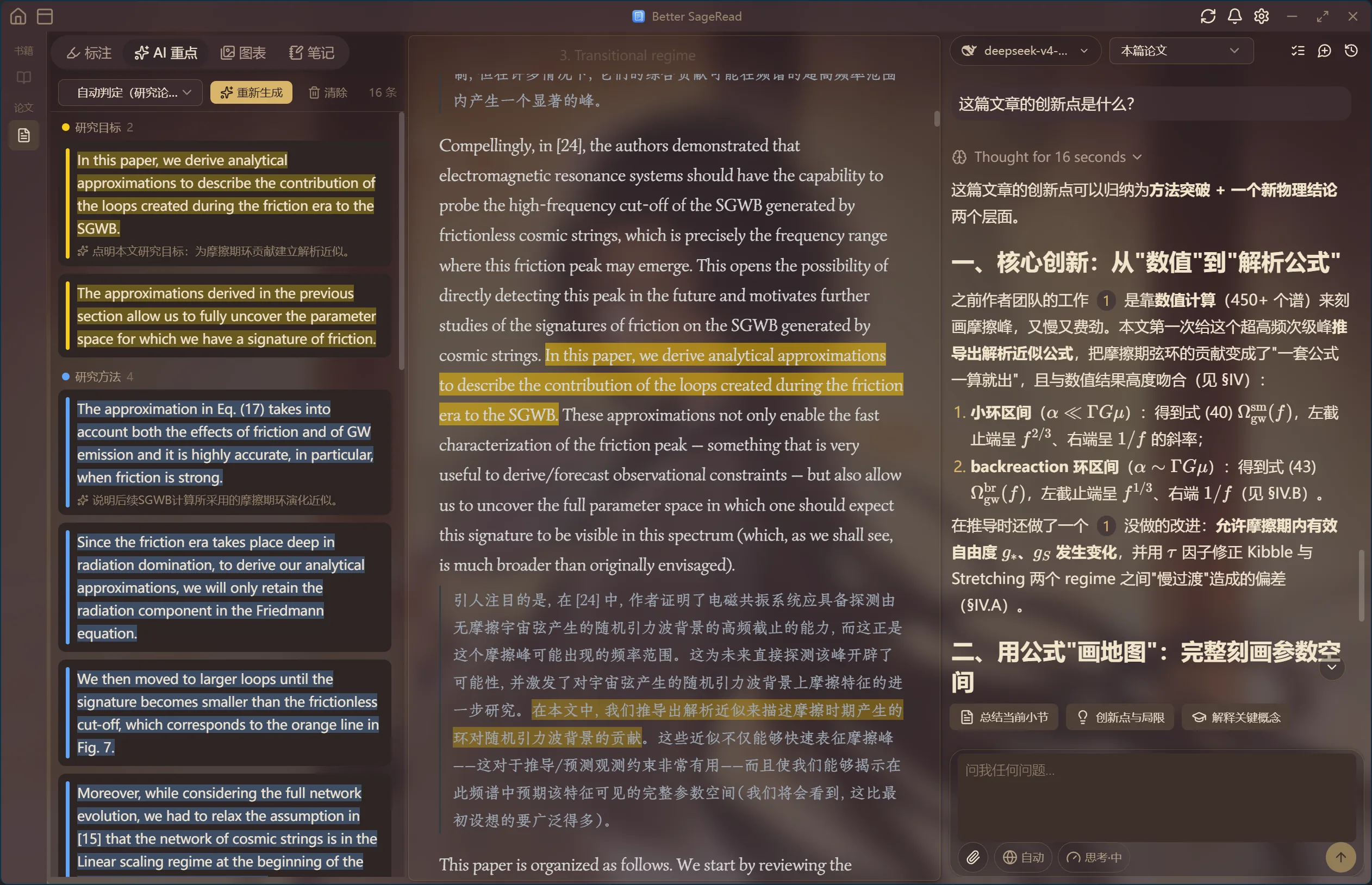Start a new chat conversation
This screenshot has height=885, width=1372.
pyautogui.click(x=1324, y=51)
